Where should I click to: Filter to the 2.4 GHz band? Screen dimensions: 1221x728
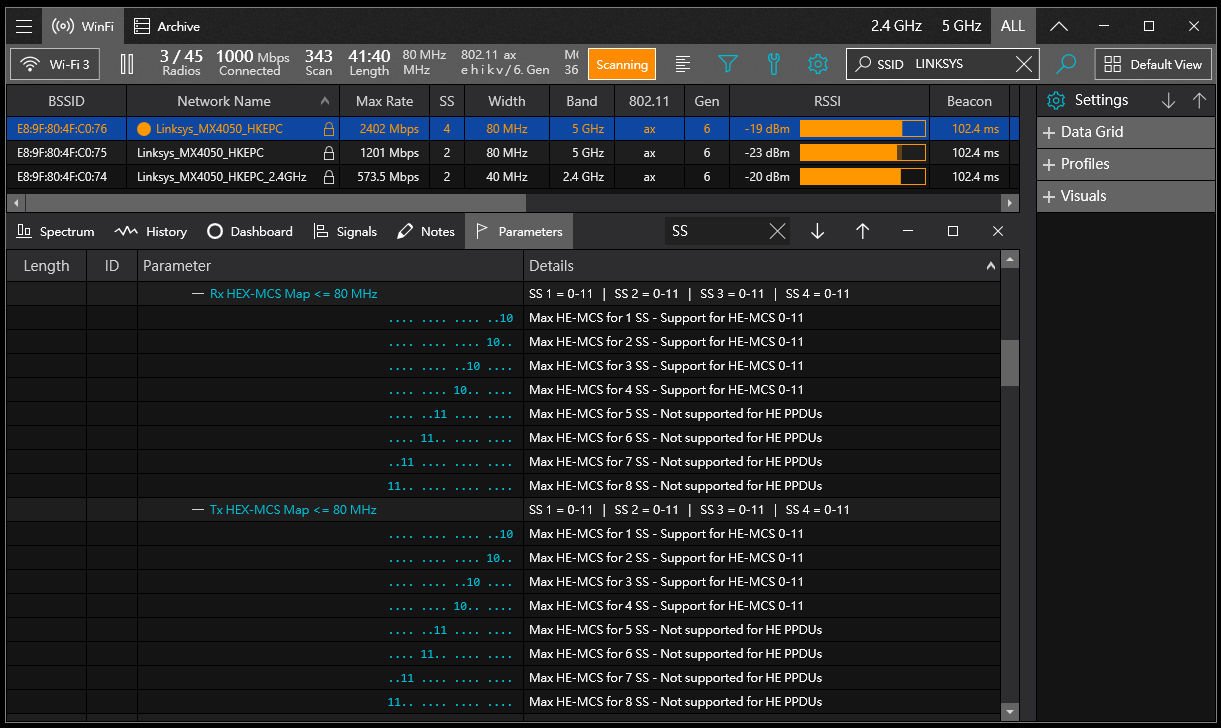point(896,26)
